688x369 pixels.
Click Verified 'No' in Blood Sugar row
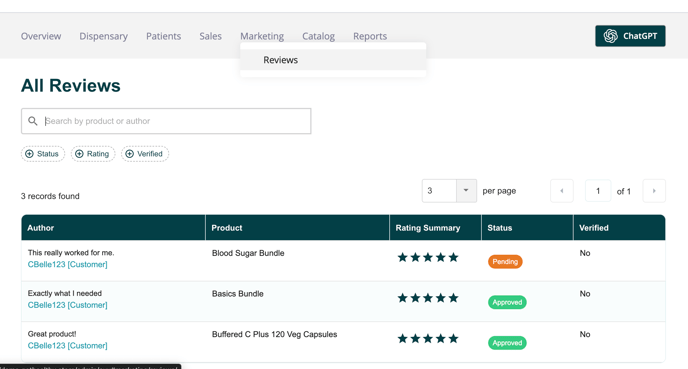585,253
